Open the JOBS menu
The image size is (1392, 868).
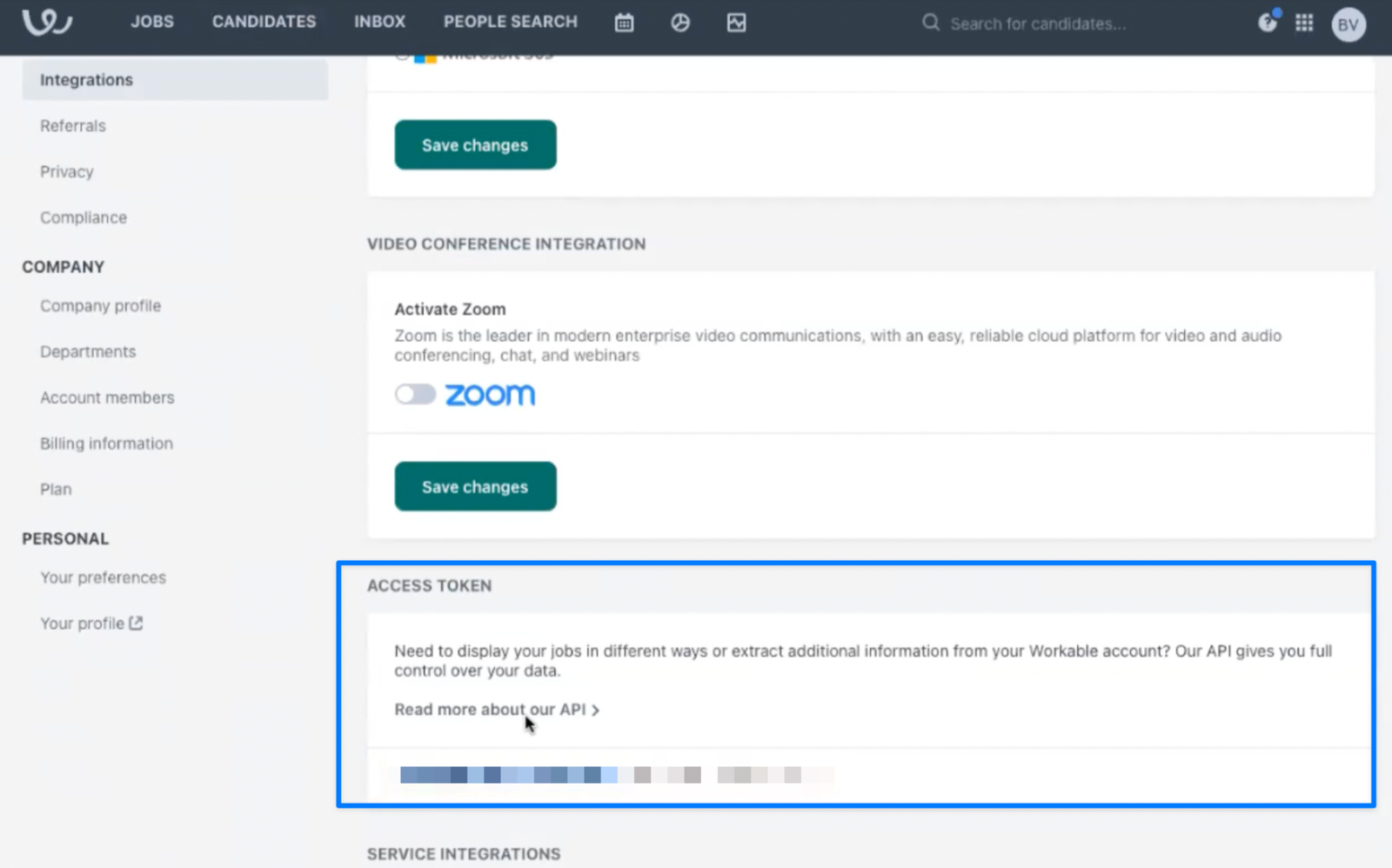click(x=152, y=22)
